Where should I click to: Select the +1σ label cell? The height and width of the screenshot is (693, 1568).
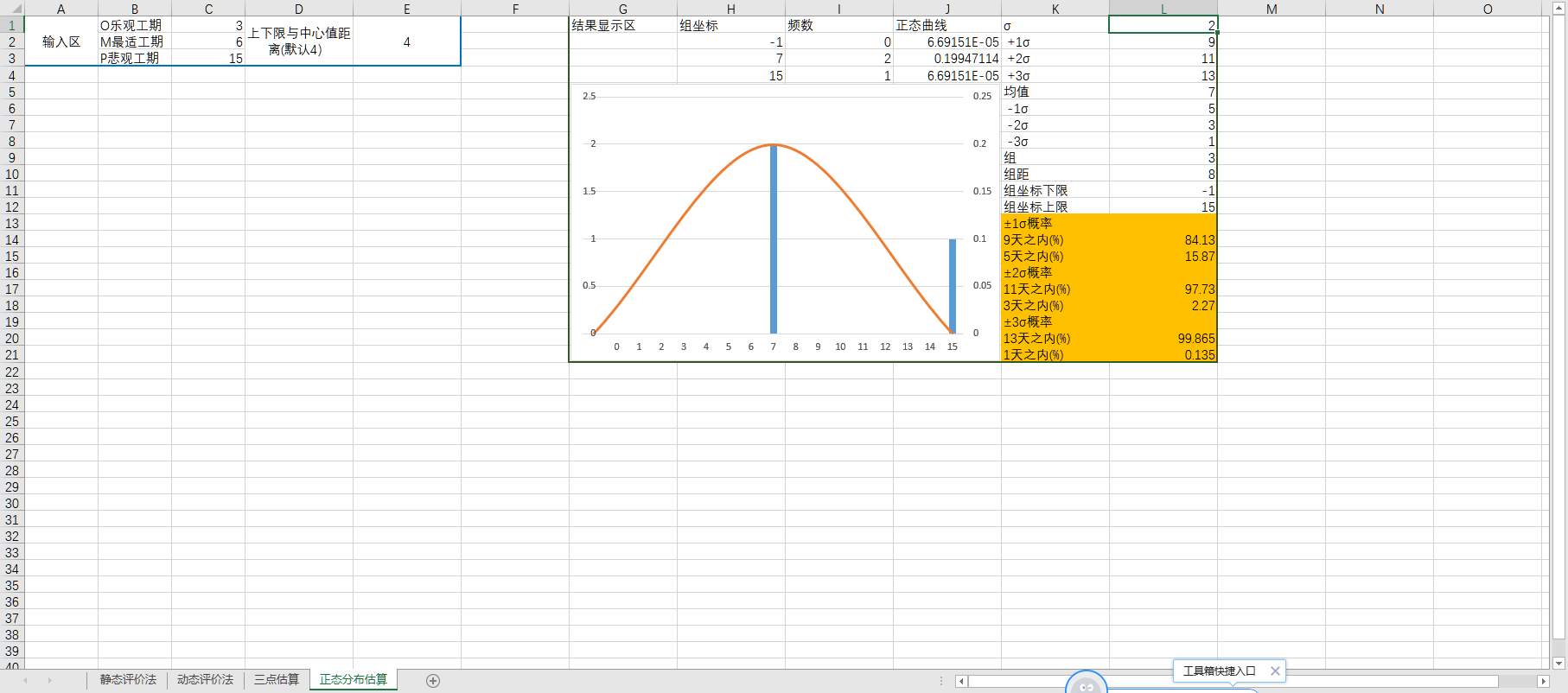pyautogui.click(x=1055, y=41)
